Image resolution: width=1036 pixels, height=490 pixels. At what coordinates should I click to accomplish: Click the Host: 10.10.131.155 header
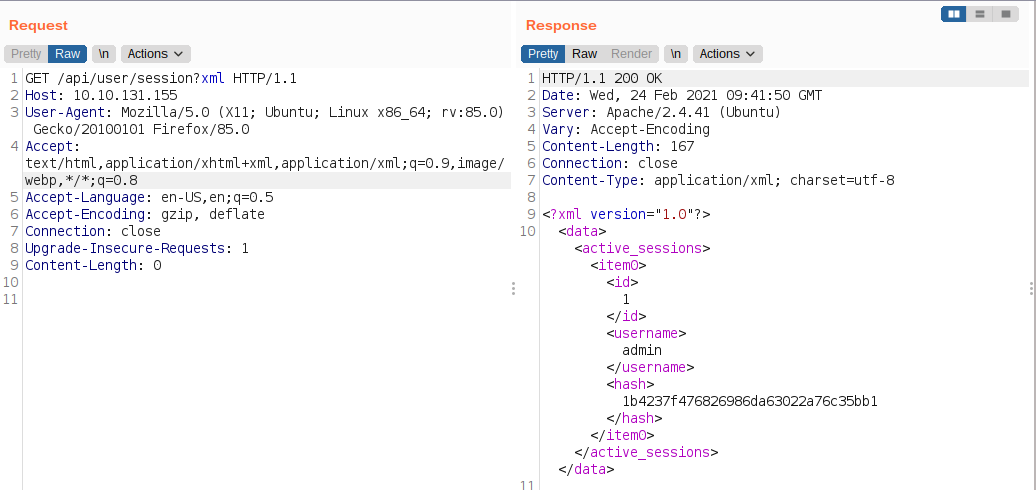tap(101, 96)
